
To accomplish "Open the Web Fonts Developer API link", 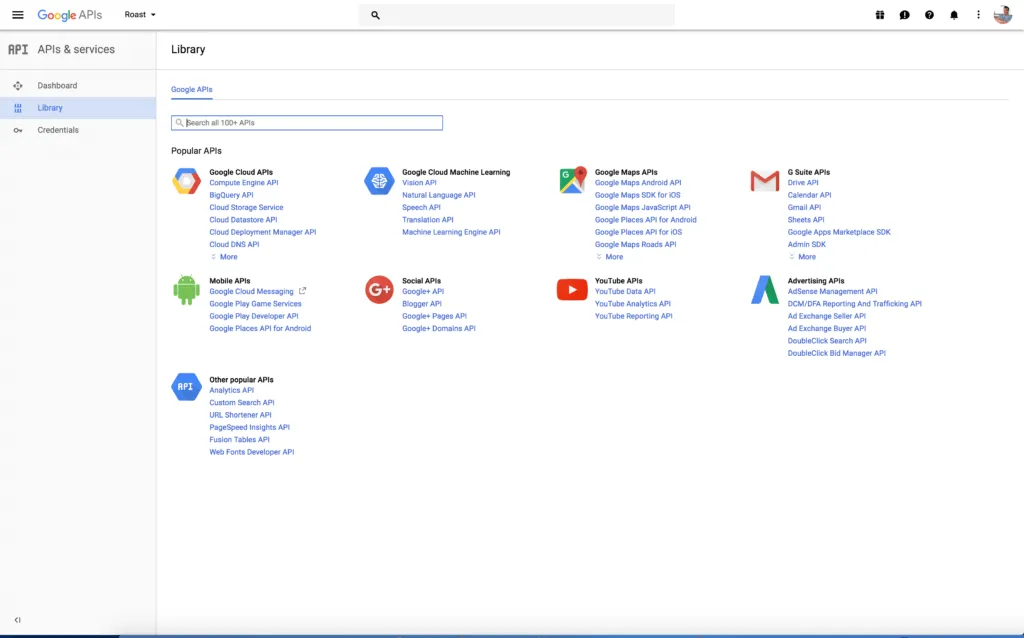I will click(252, 453).
